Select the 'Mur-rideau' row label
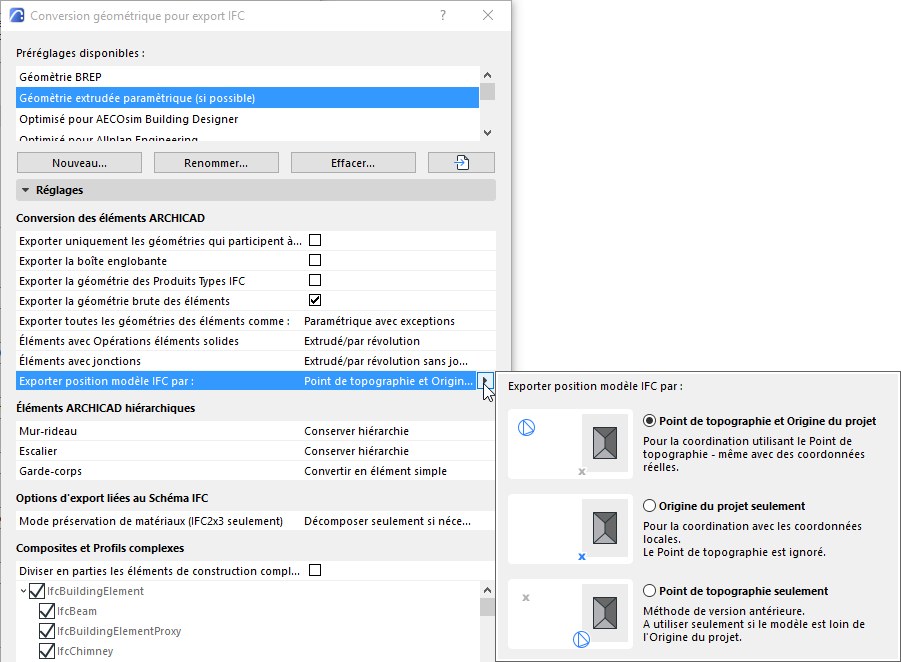901x662 pixels. (x=48, y=431)
